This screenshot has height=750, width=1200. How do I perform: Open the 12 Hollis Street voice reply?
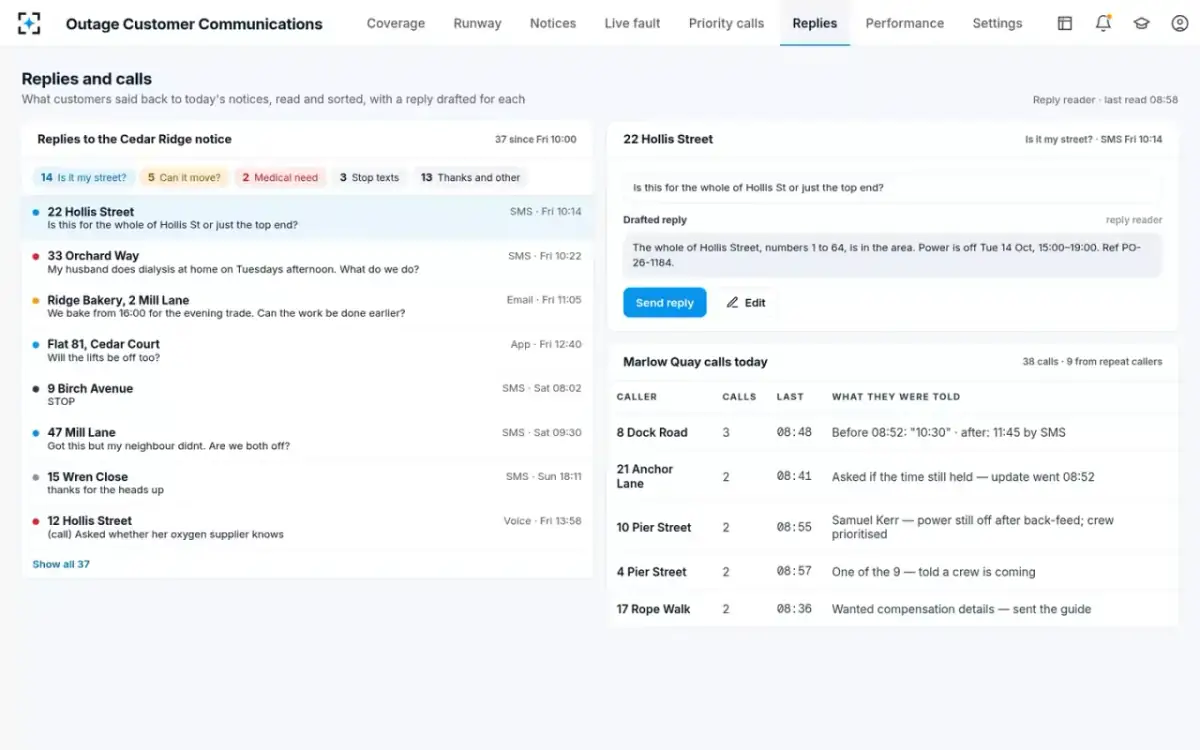[307, 527]
